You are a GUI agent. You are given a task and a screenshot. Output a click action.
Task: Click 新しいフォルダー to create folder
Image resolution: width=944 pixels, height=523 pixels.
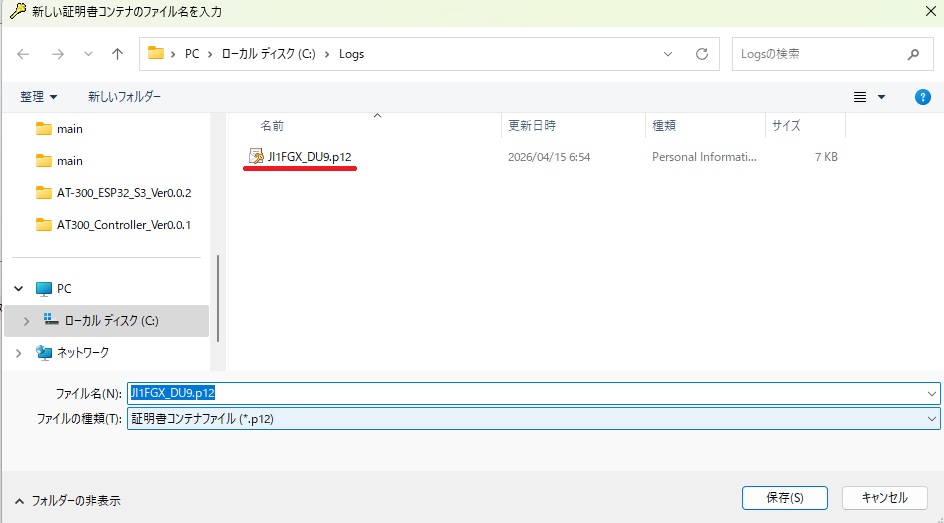(124, 97)
